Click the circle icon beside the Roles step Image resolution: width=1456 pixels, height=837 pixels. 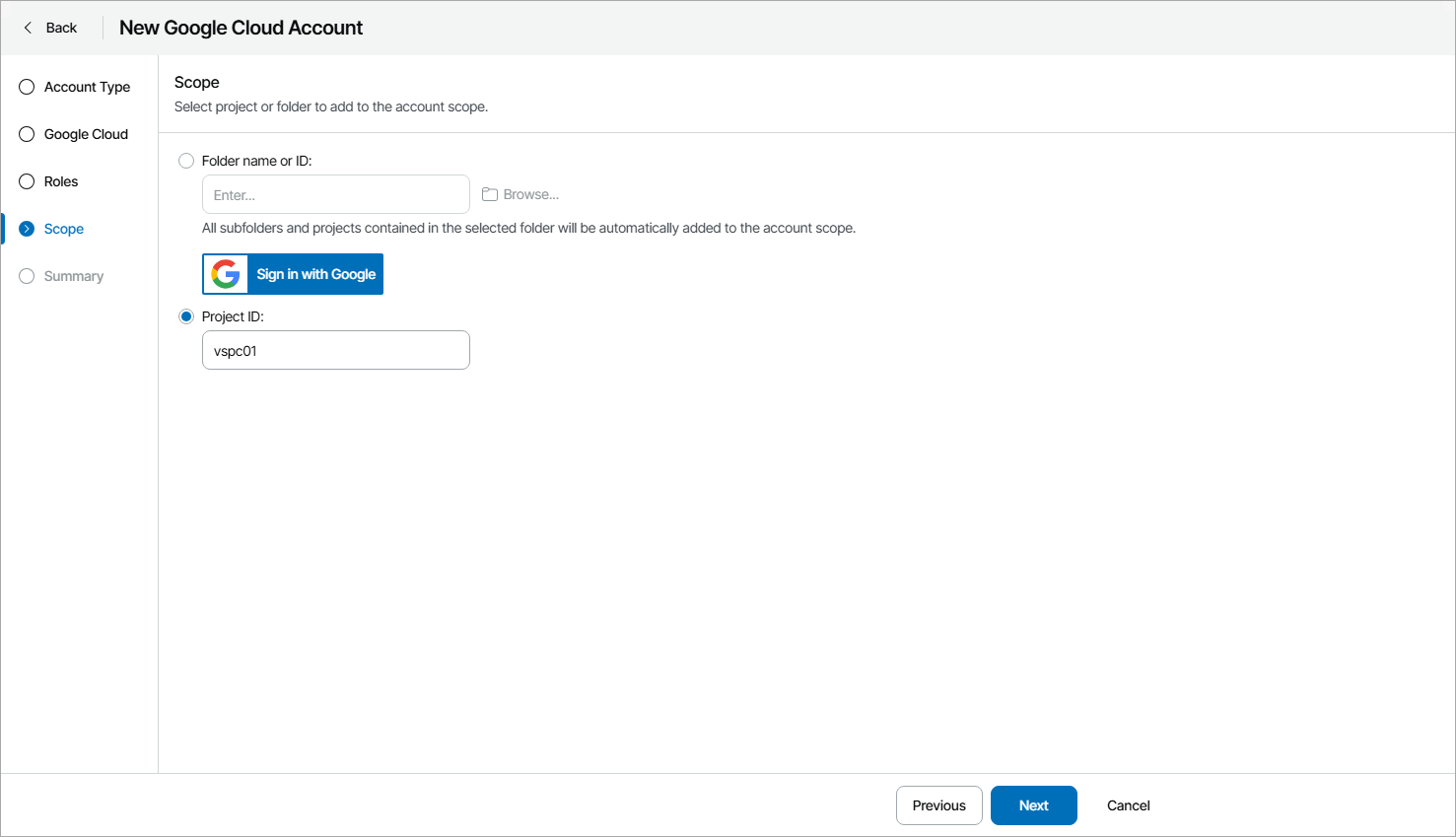(x=26, y=181)
